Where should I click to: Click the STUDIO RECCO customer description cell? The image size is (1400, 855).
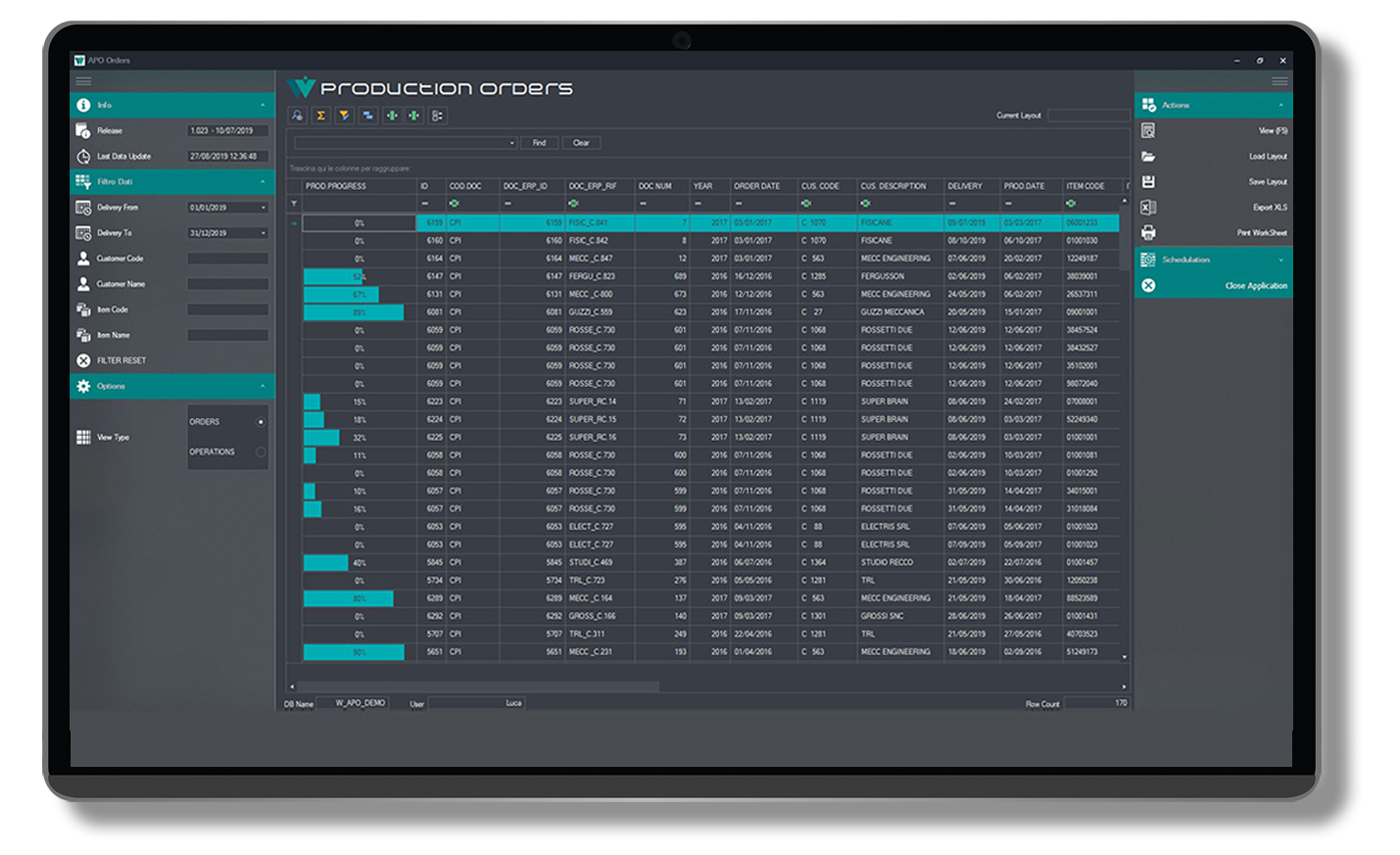point(899,563)
